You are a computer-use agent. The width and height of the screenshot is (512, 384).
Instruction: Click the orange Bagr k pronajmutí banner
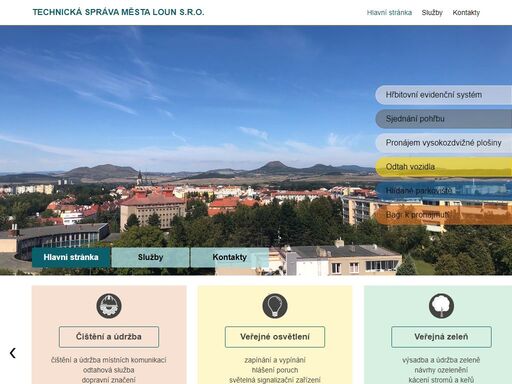point(444,215)
